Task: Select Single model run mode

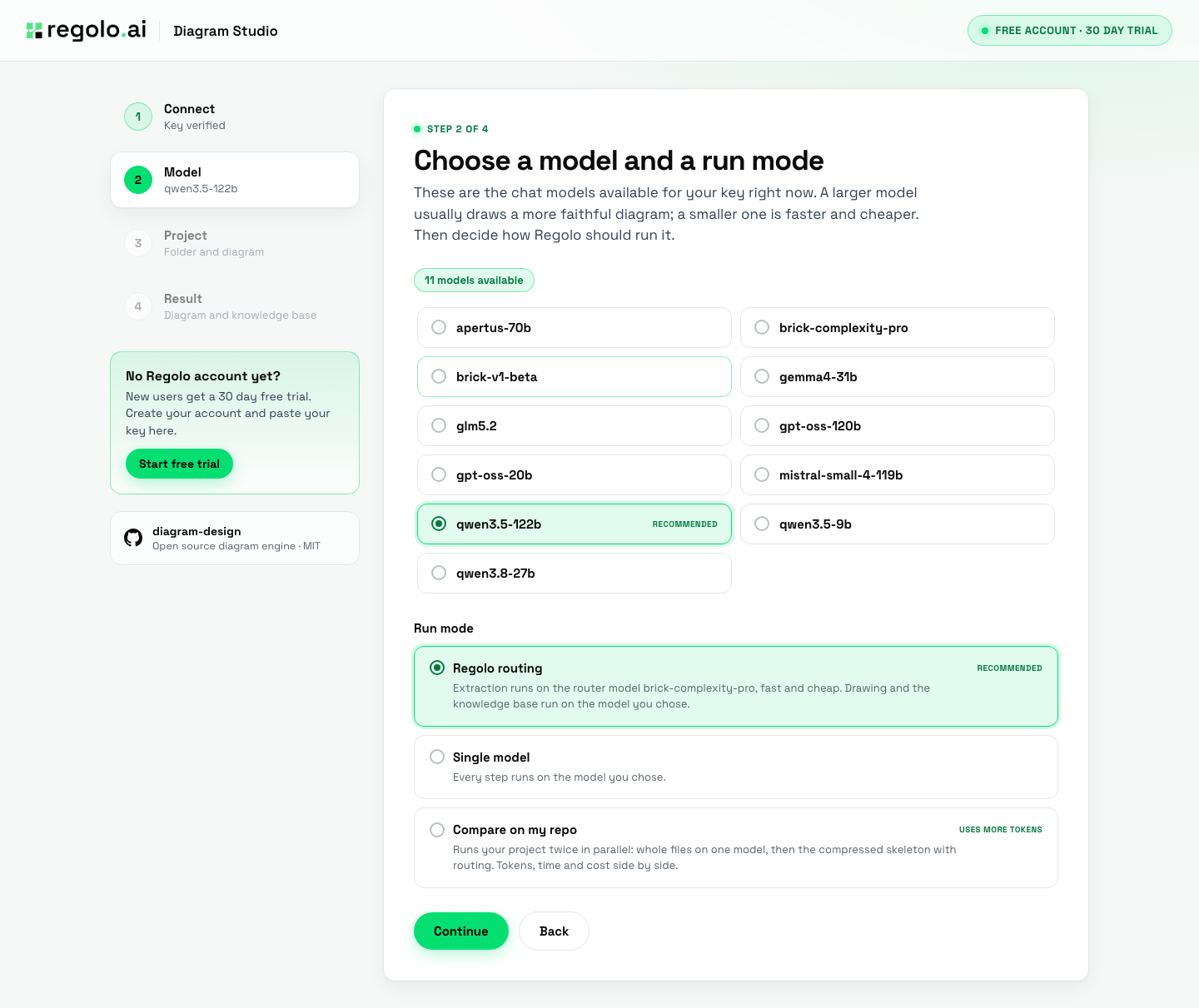Action: pyautogui.click(x=736, y=767)
